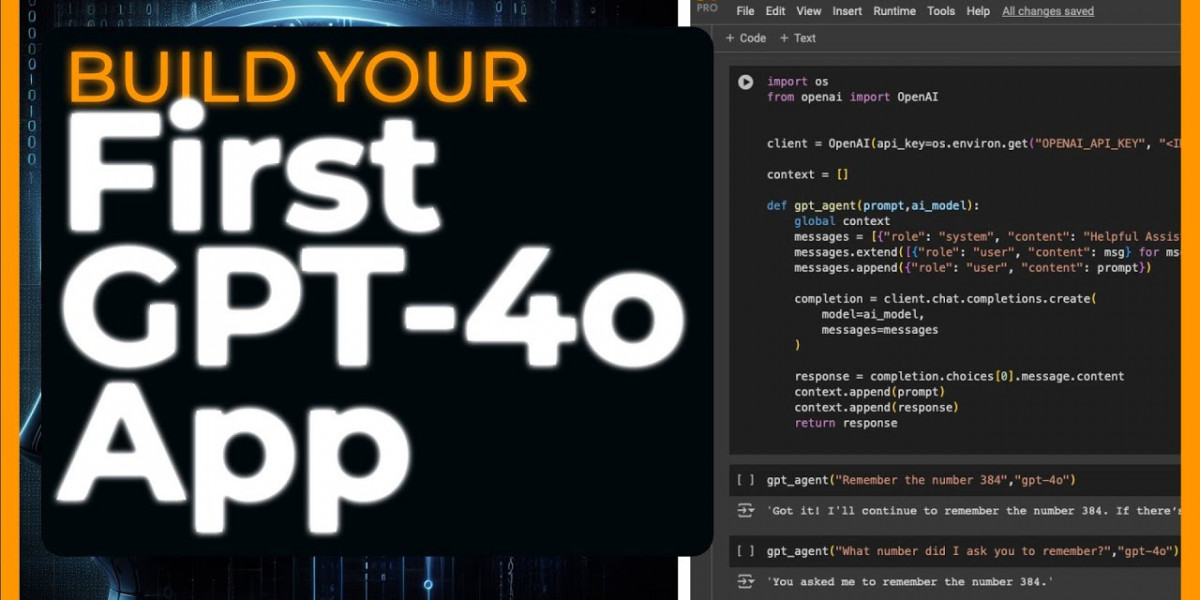Open the Insert menu
This screenshot has height=600, width=1200.
coord(847,11)
